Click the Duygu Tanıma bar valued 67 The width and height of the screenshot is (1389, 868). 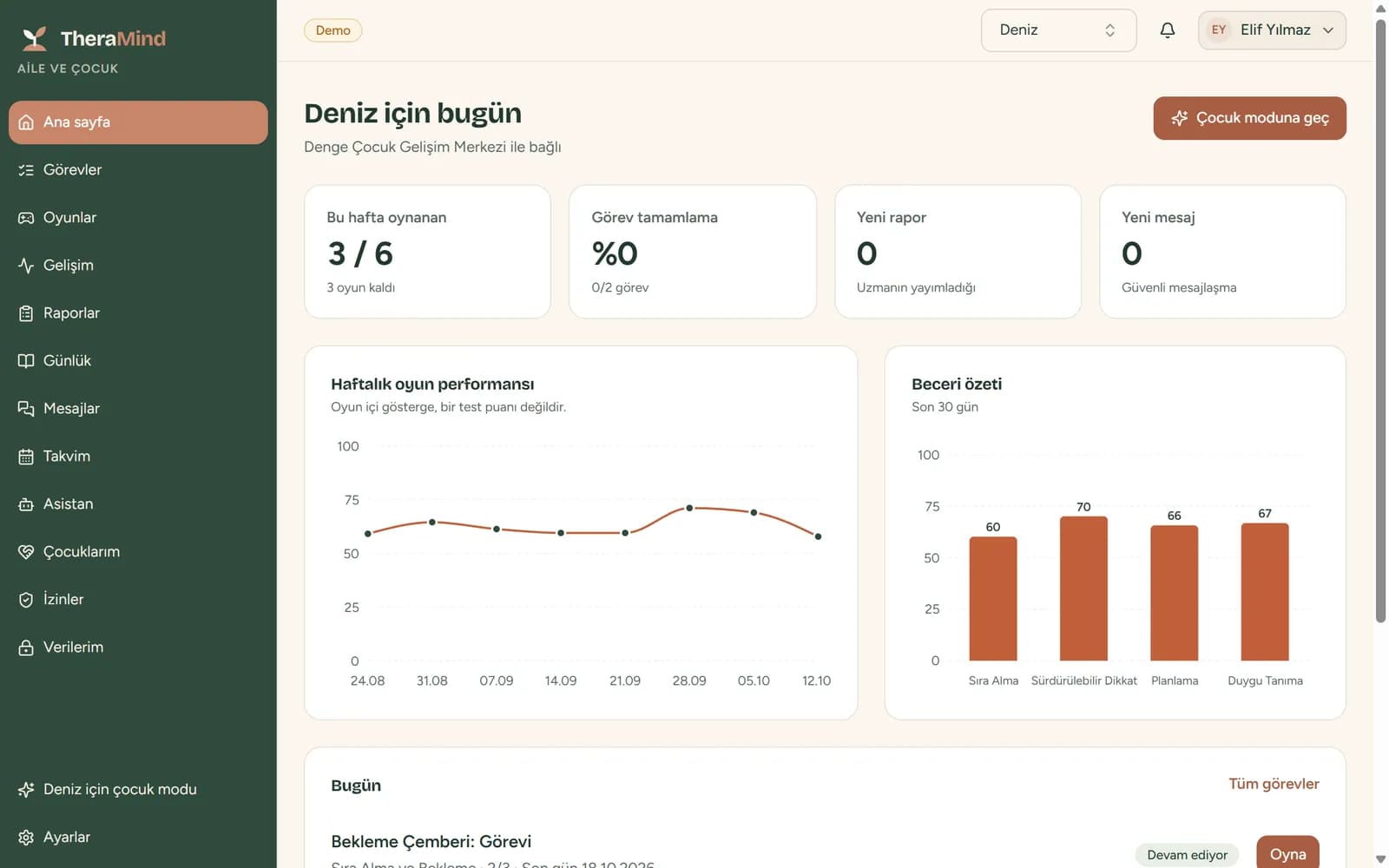point(1265,592)
